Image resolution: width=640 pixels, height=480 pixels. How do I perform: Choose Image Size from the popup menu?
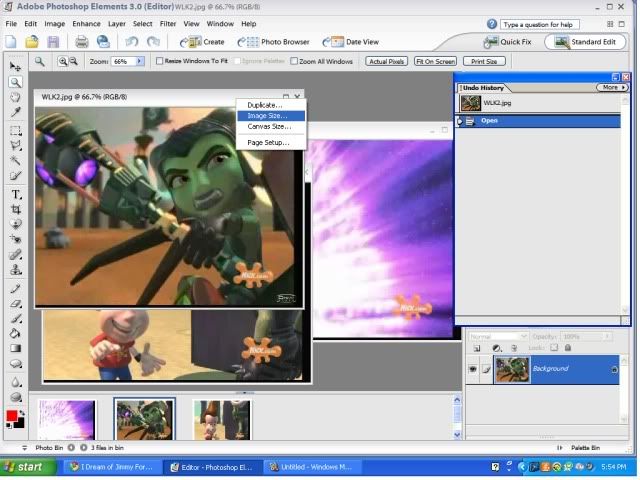(x=267, y=116)
